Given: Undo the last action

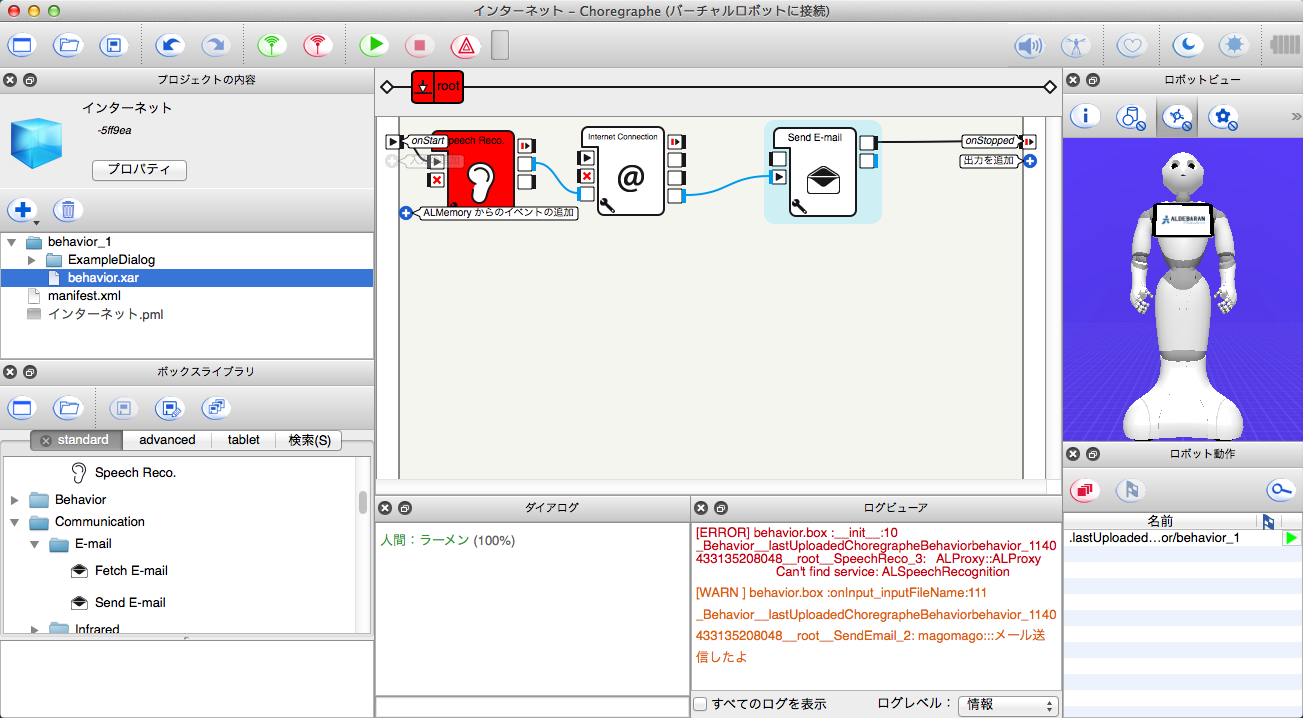Looking at the screenshot, I should click(x=170, y=45).
